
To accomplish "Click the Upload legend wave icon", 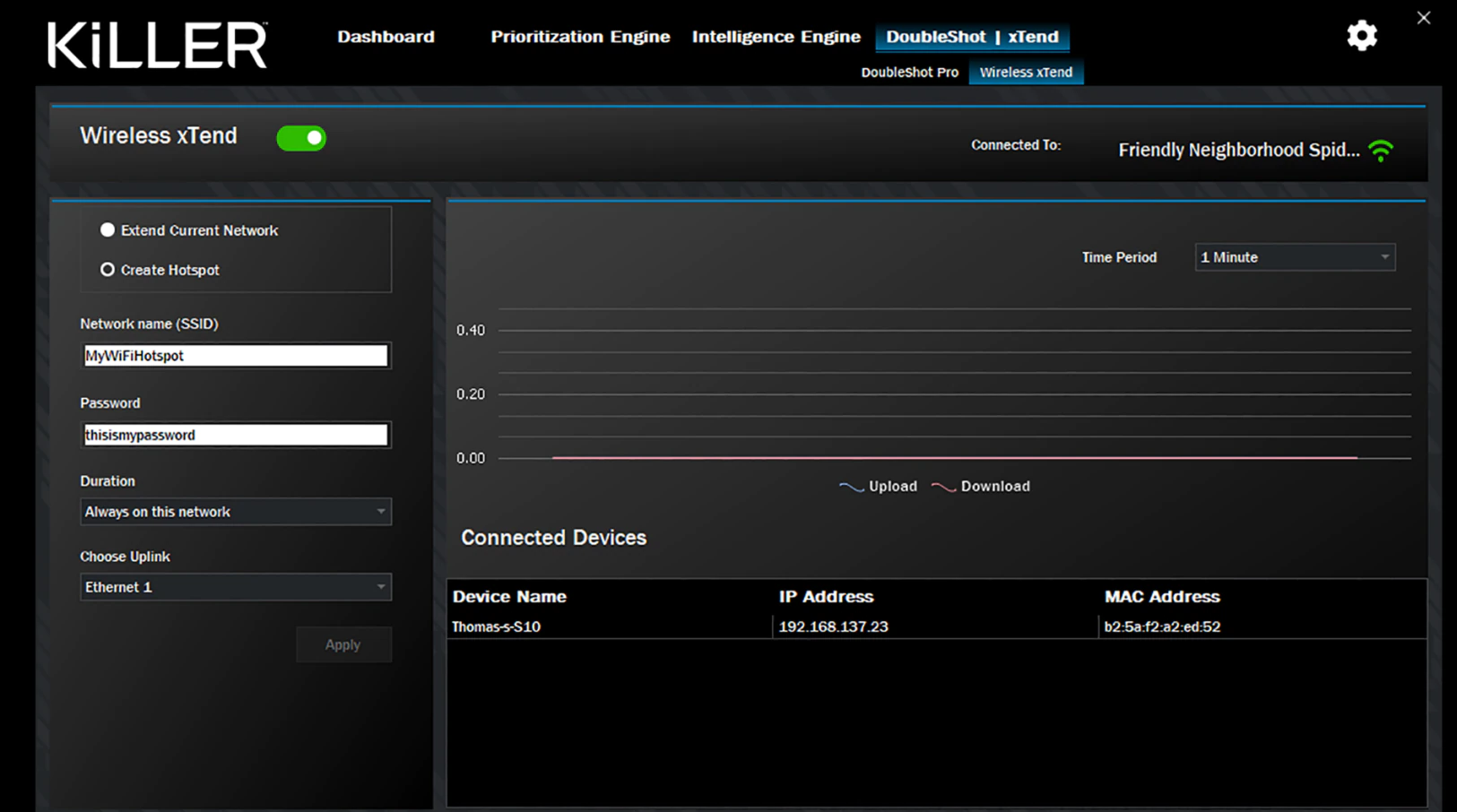I will (x=850, y=486).
